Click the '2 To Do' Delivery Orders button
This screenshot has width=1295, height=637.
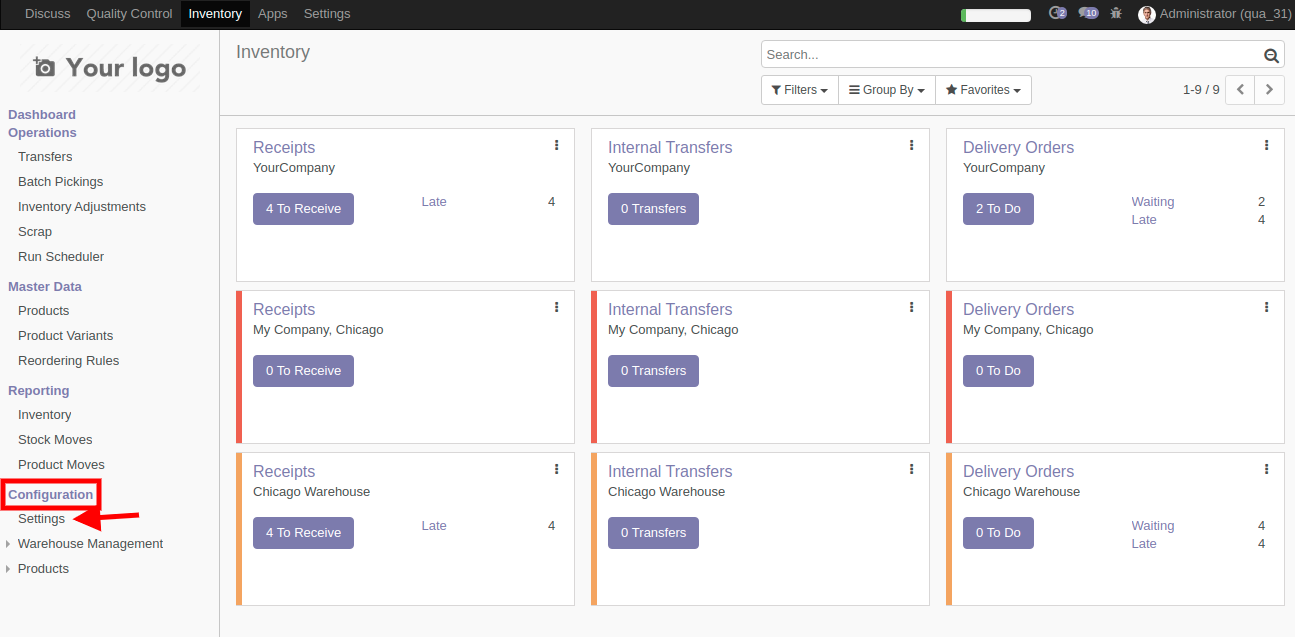(998, 209)
